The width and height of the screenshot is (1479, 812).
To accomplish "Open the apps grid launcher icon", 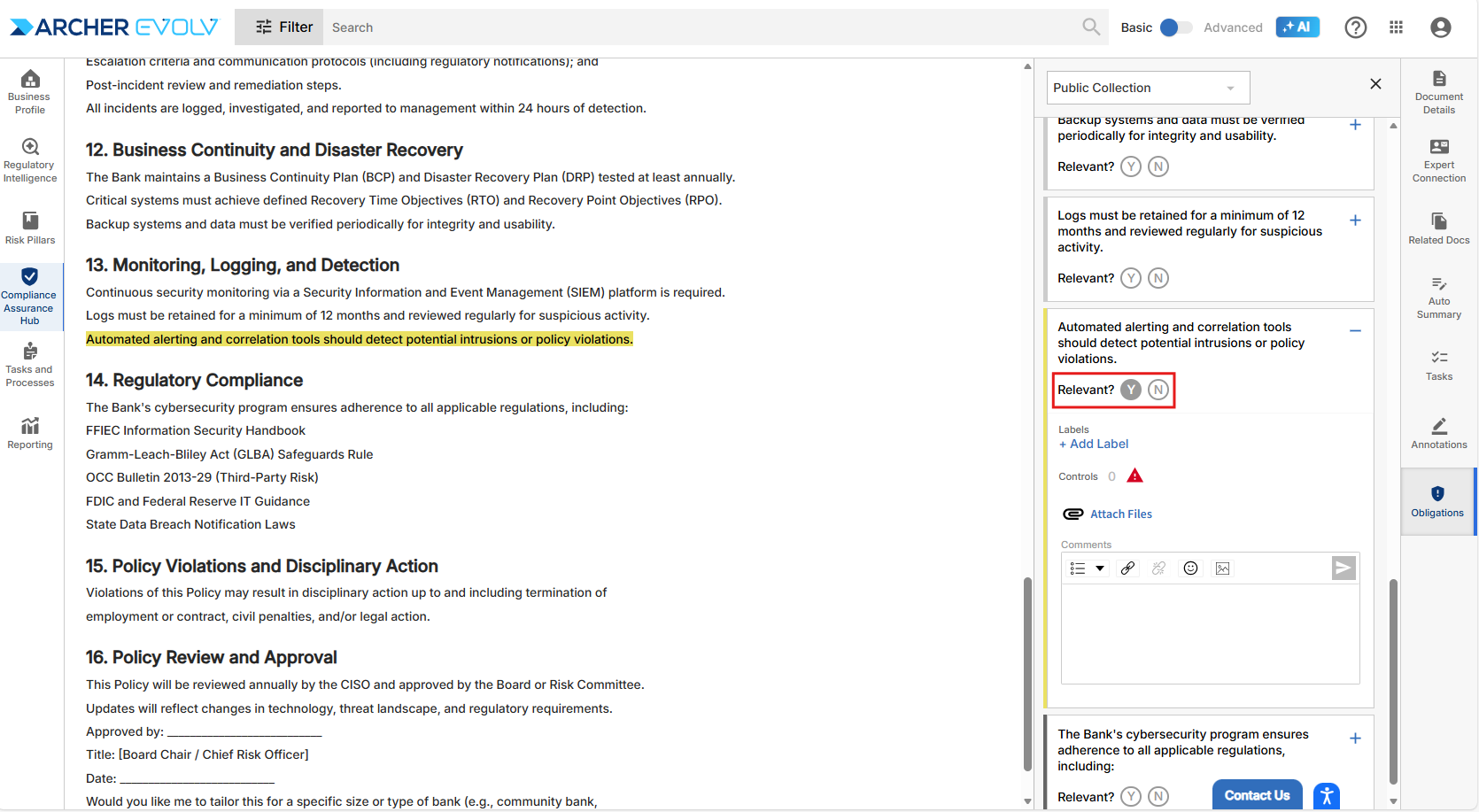I will tap(1397, 27).
